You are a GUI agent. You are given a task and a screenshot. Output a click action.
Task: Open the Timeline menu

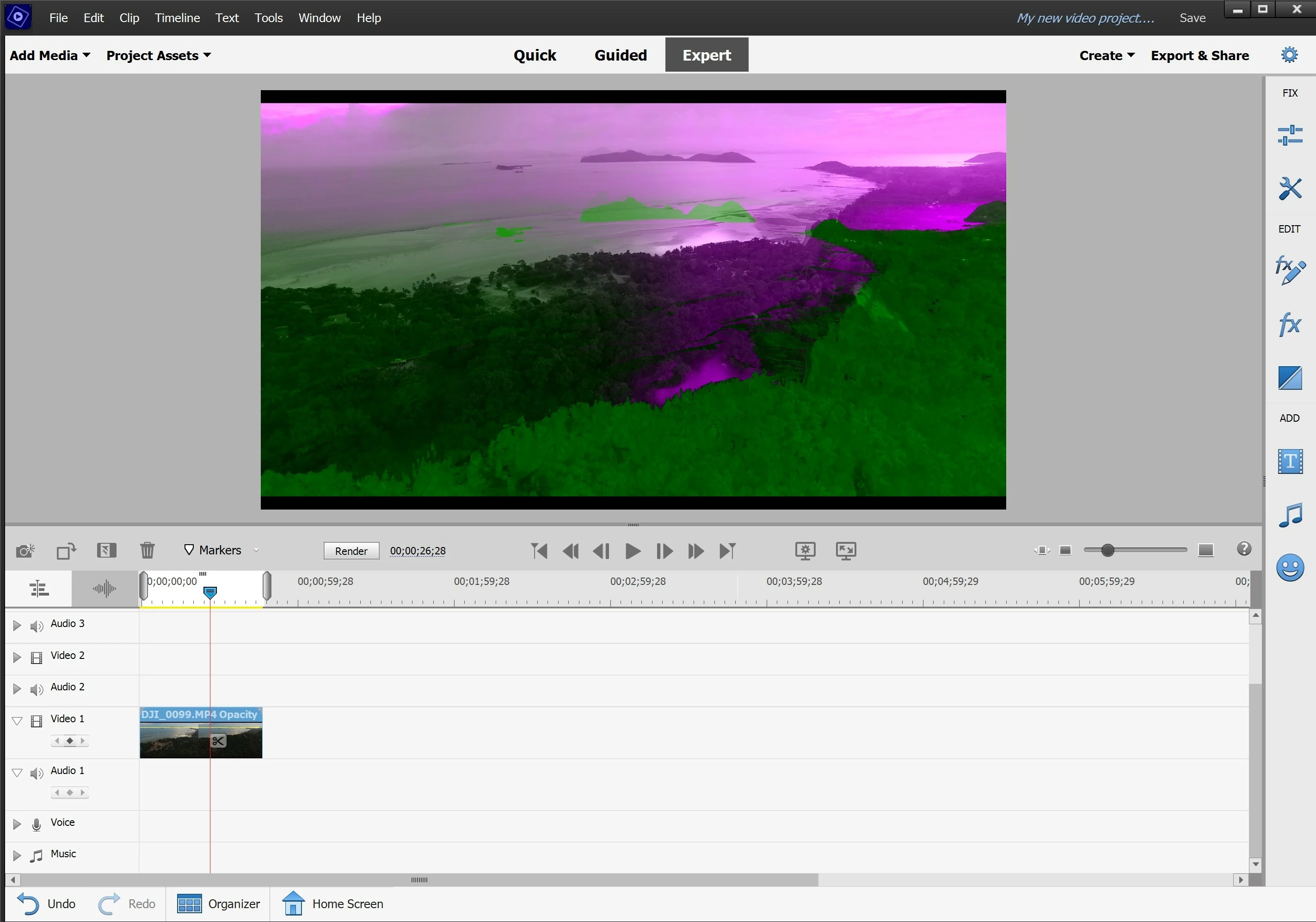(177, 18)
